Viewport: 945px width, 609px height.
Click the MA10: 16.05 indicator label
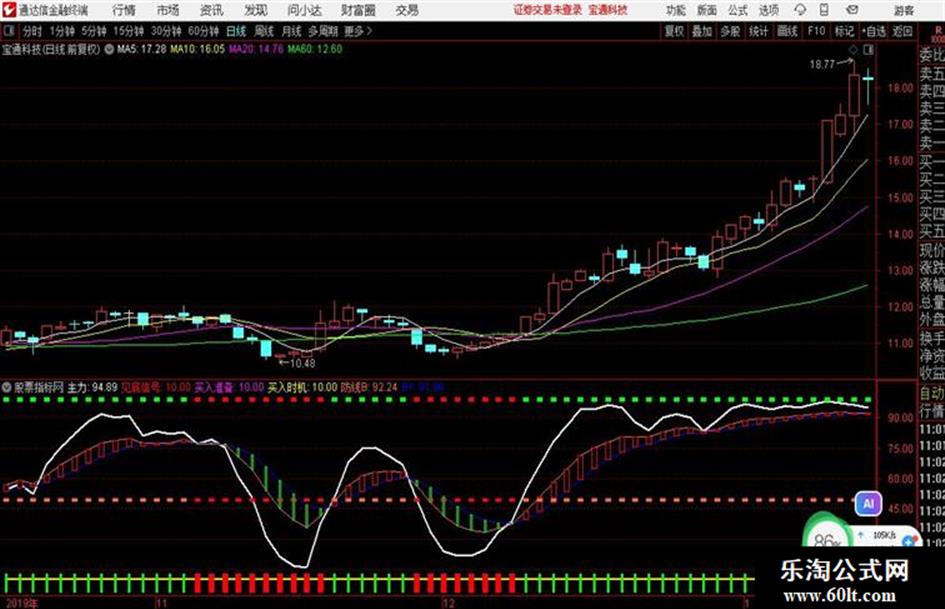click(x=197, y=49)
